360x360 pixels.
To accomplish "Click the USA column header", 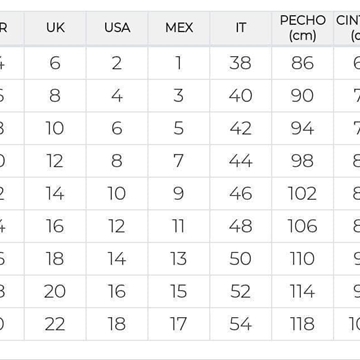I will point(117,28).
